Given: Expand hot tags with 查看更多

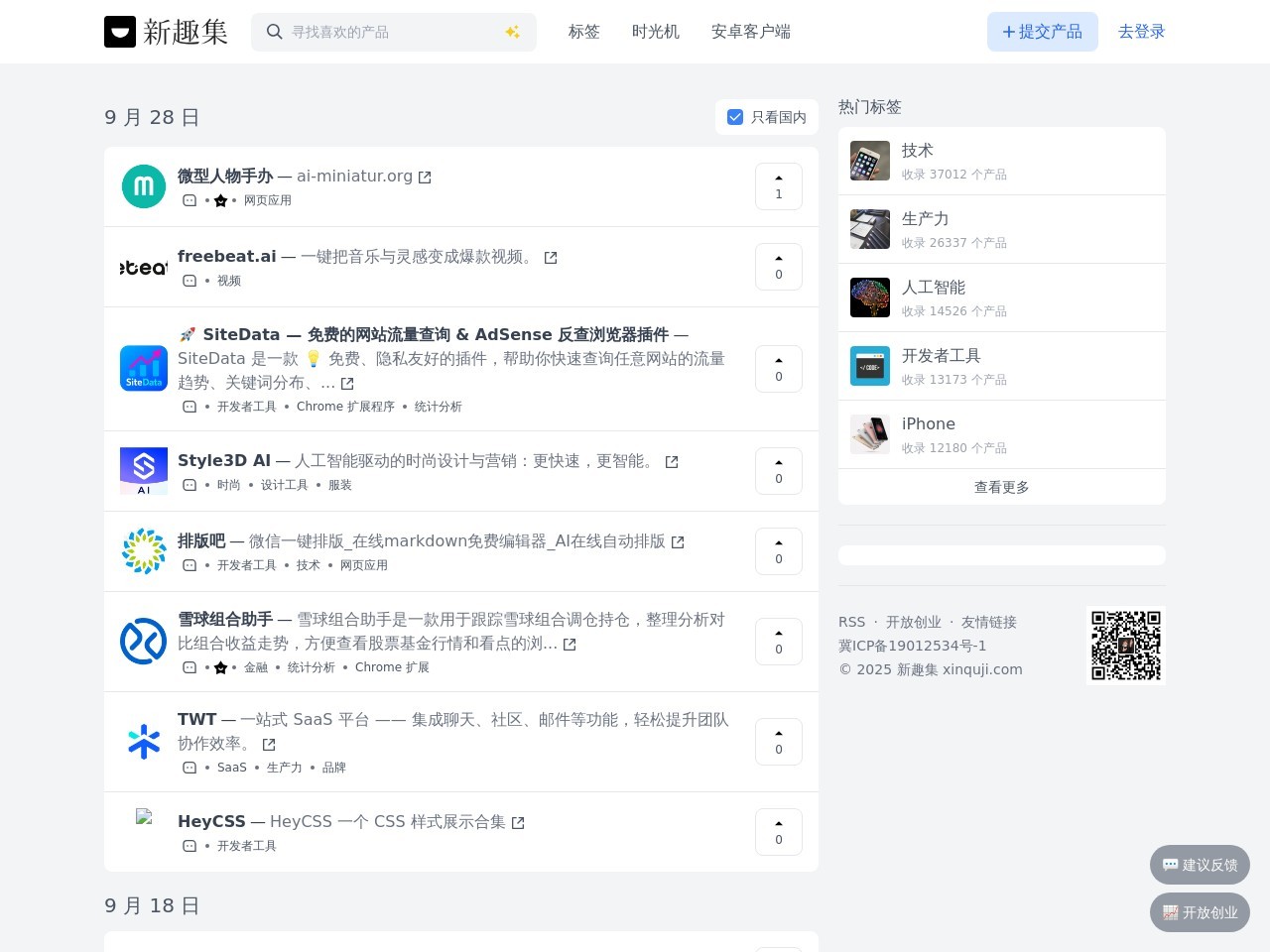Looking at the screenshot, I should point(1001,487).
